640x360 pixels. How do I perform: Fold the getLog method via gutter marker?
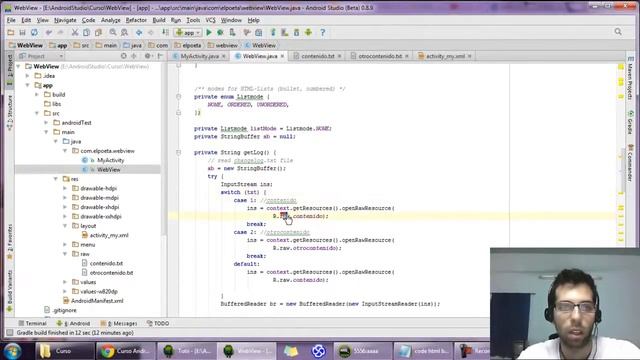pos(178,152)
